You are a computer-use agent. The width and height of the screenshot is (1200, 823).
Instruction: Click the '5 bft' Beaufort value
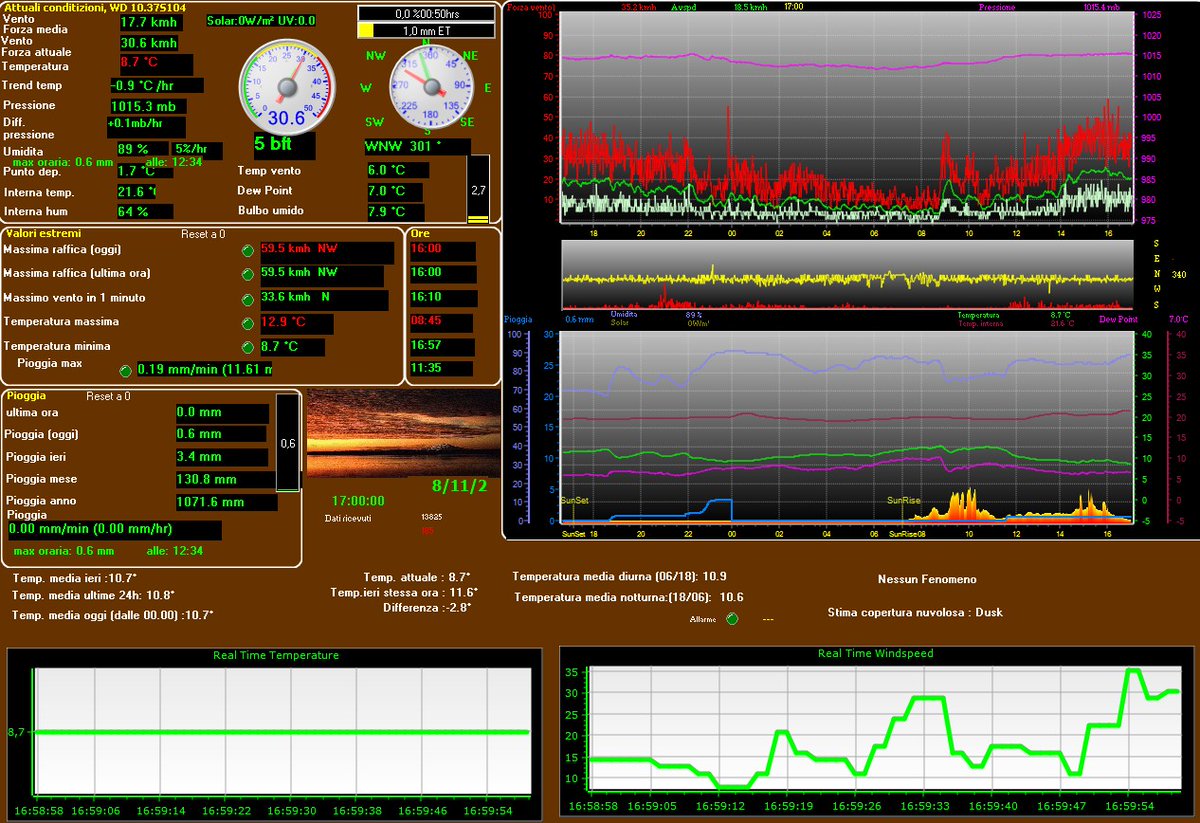click(x=284, y=145)
